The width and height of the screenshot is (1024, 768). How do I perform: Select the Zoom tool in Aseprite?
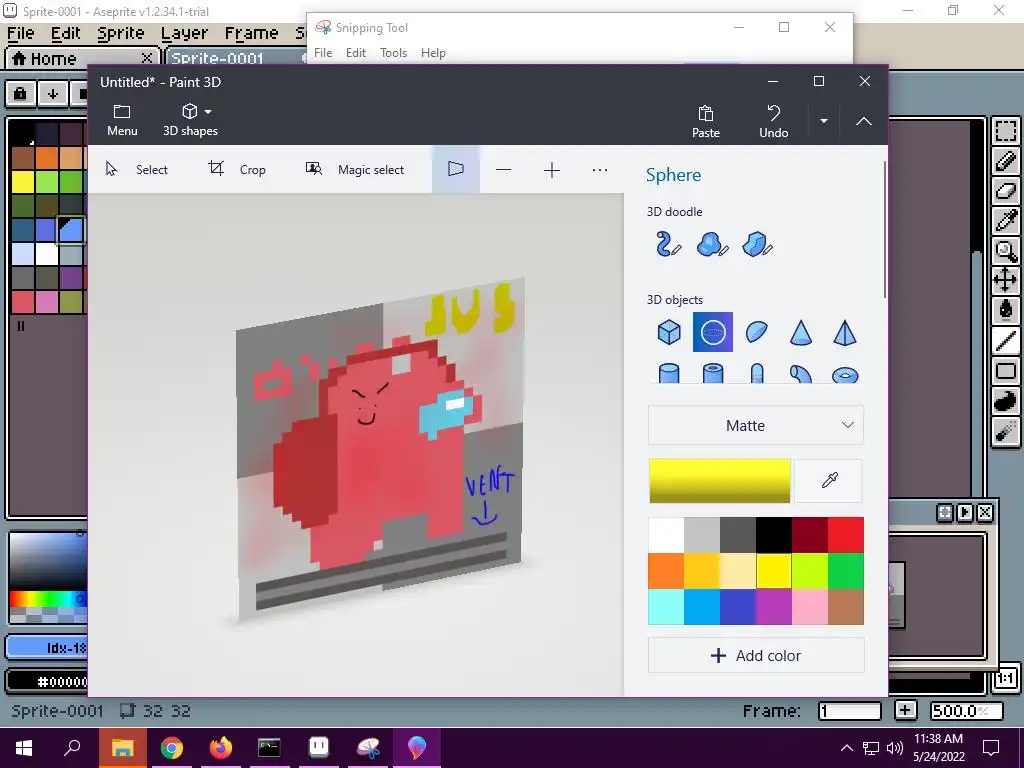tap(1006, 251)
